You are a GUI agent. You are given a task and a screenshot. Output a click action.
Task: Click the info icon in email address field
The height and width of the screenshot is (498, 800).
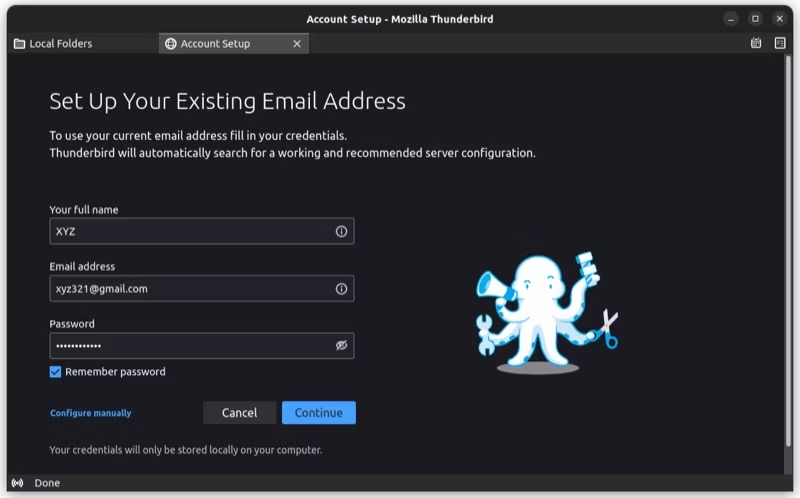[341, 289]
